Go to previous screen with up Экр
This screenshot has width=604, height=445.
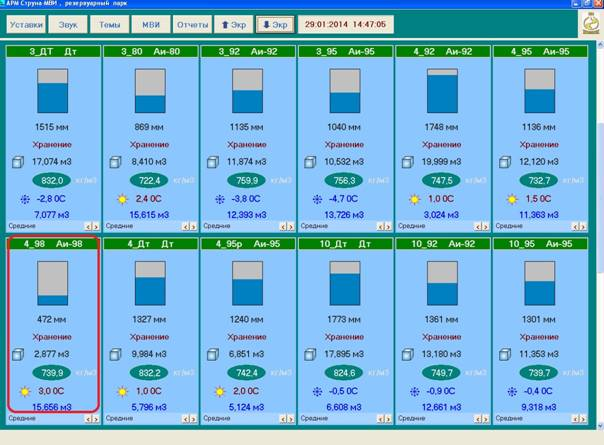[x=234, y=25]
